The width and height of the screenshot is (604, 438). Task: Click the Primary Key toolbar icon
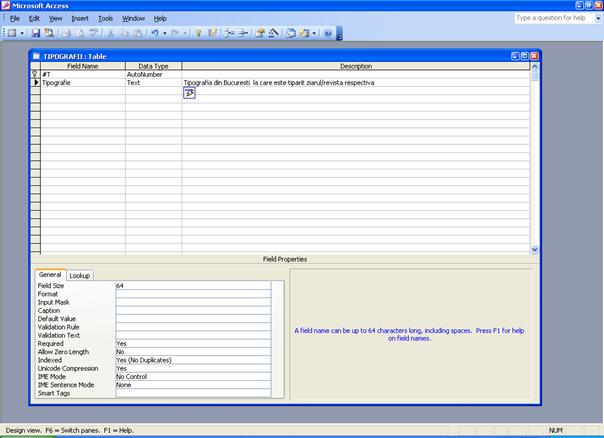[198, 33]
